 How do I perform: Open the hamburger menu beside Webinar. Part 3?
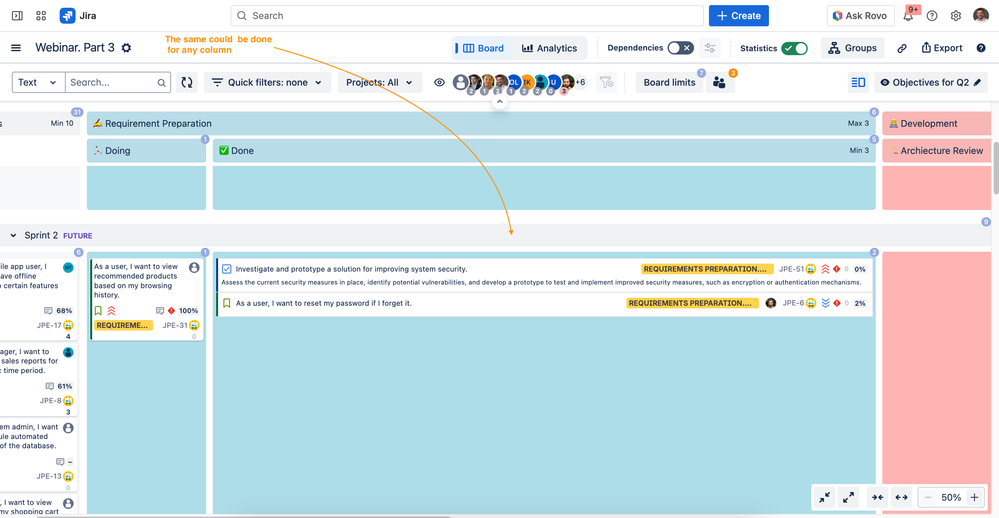[16, 48]
